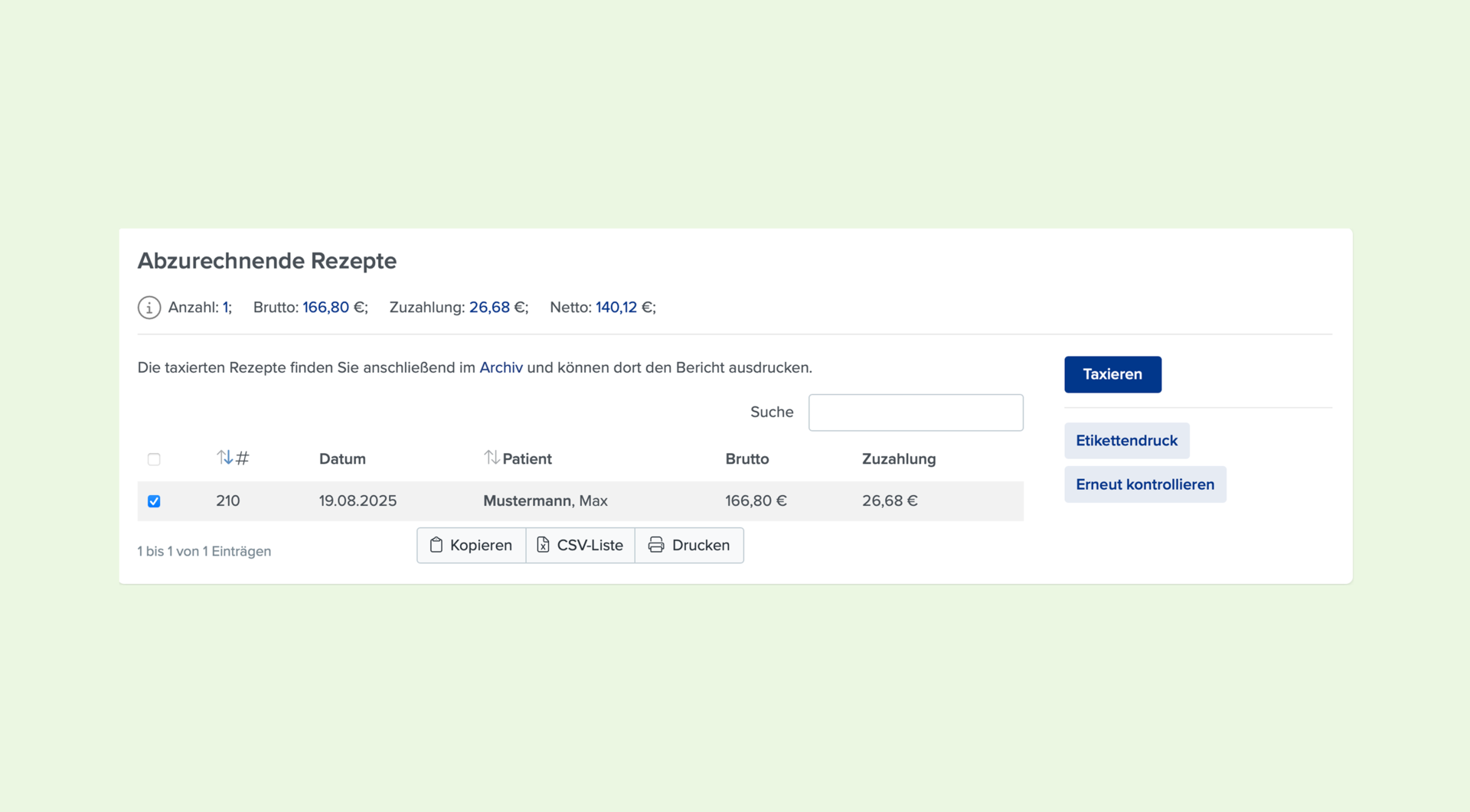This screenshot has height=812, width=1470.
Task: Start billing with the Taxieren button
Action: click(x=1112, y=374)
